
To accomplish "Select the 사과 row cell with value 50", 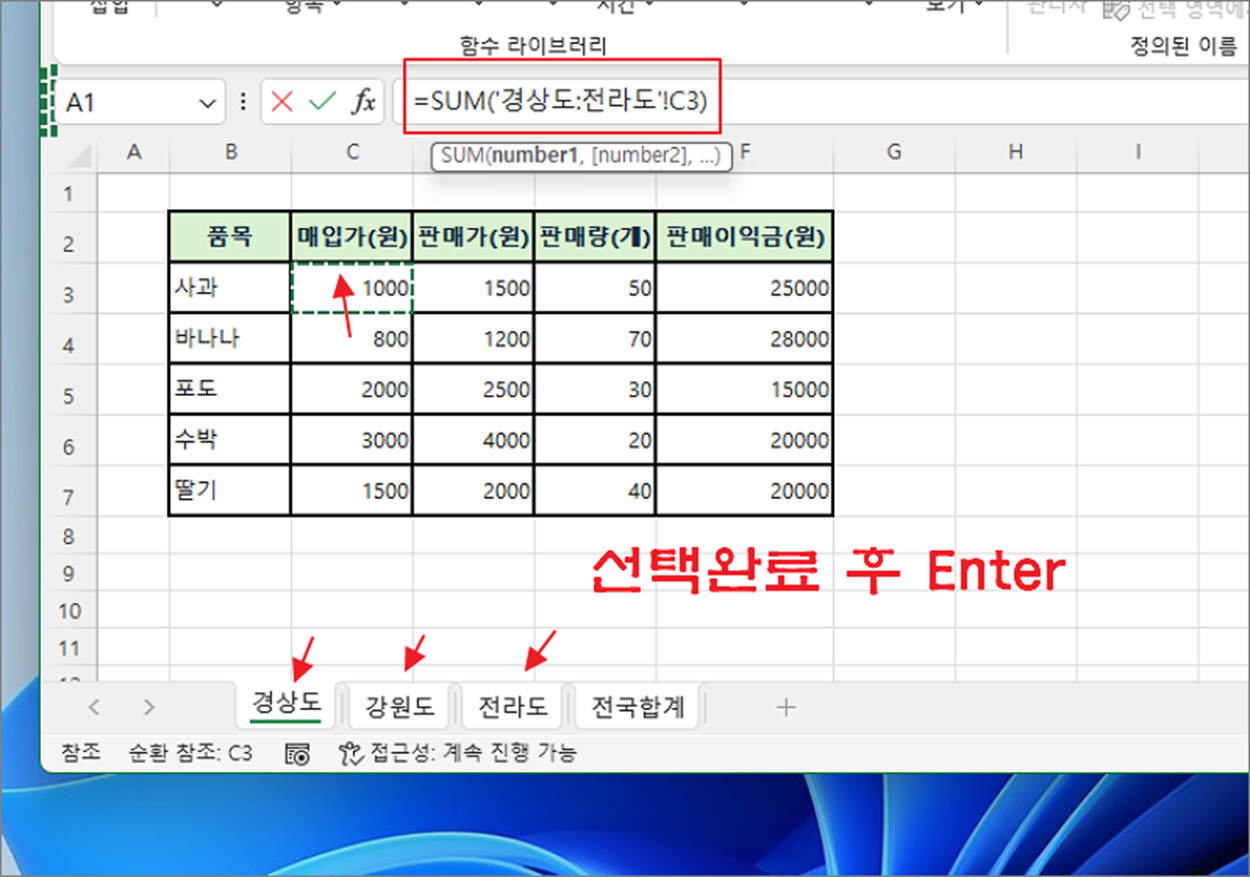I will [596, 288].
